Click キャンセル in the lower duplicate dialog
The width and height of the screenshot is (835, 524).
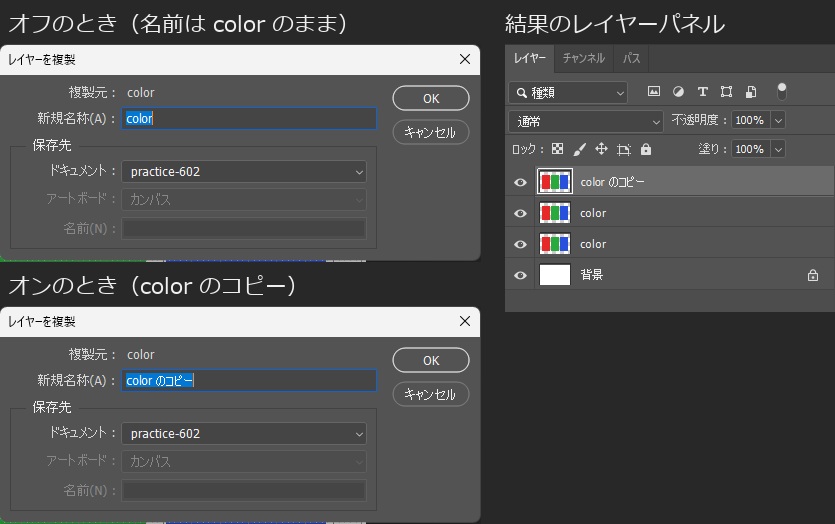point(431,394)
